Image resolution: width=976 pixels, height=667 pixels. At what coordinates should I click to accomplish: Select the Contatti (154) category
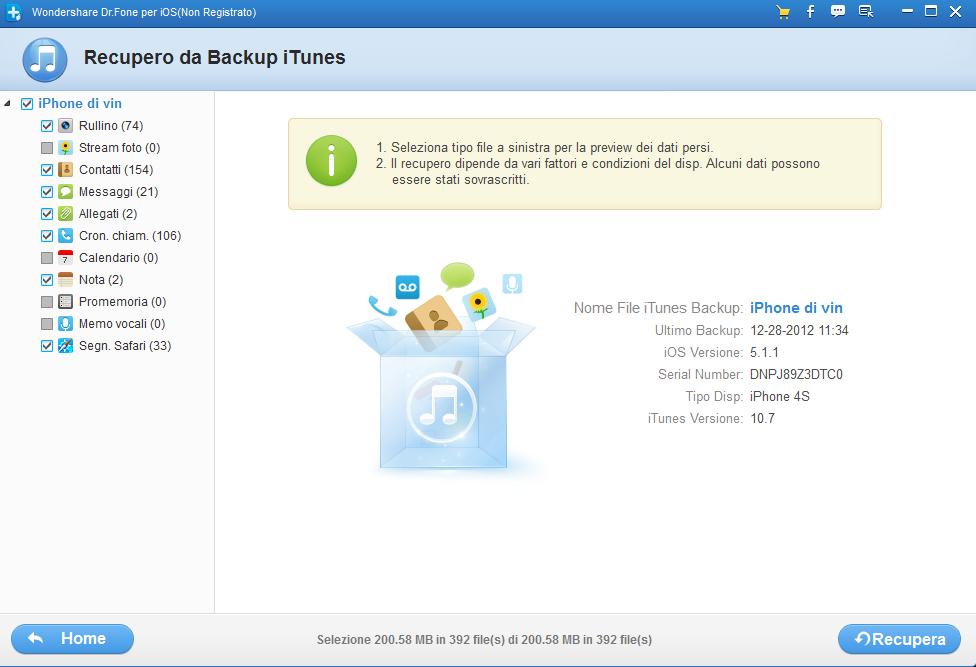point(116,169)
